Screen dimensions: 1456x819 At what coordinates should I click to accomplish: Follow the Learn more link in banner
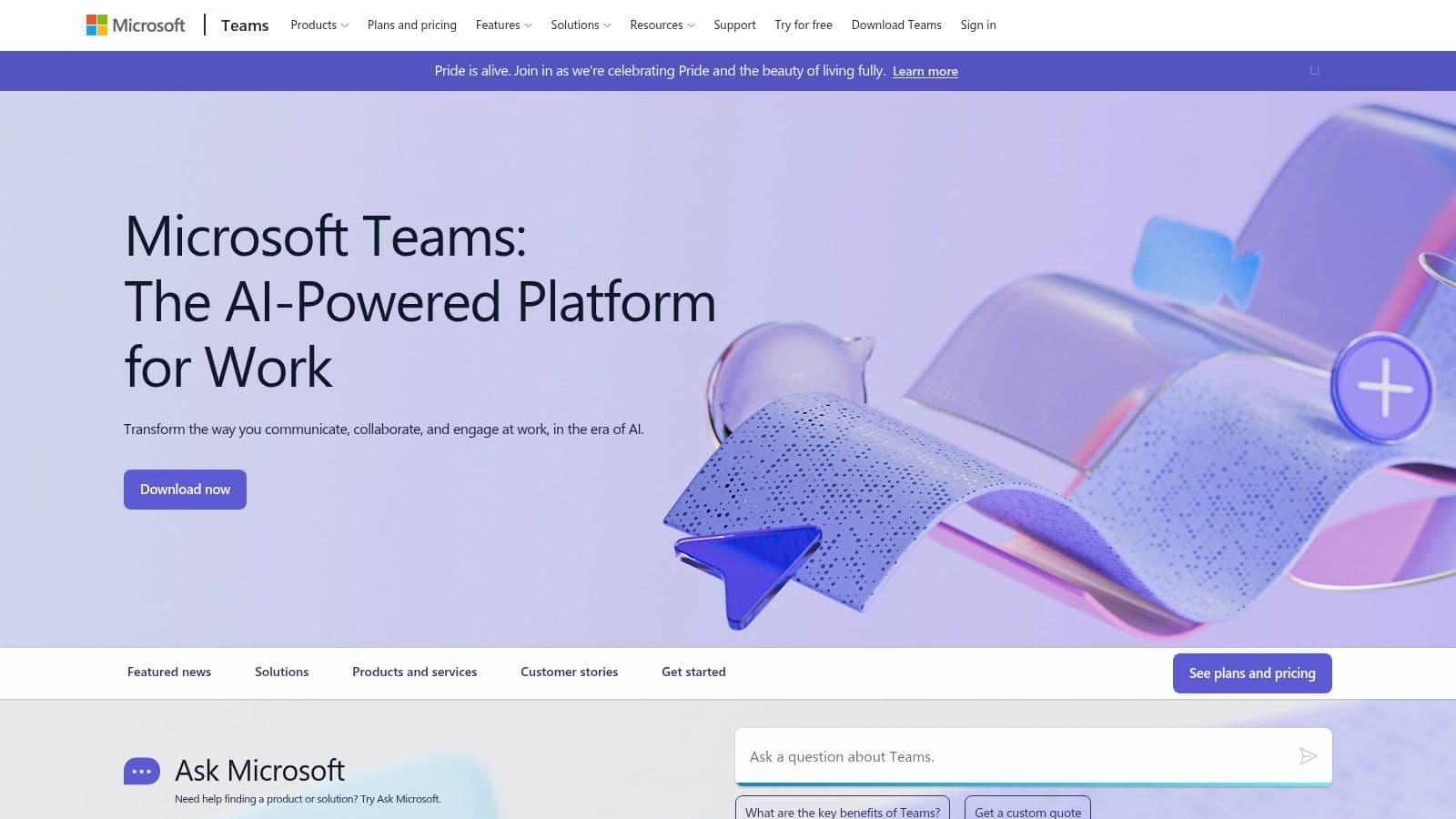925,71
